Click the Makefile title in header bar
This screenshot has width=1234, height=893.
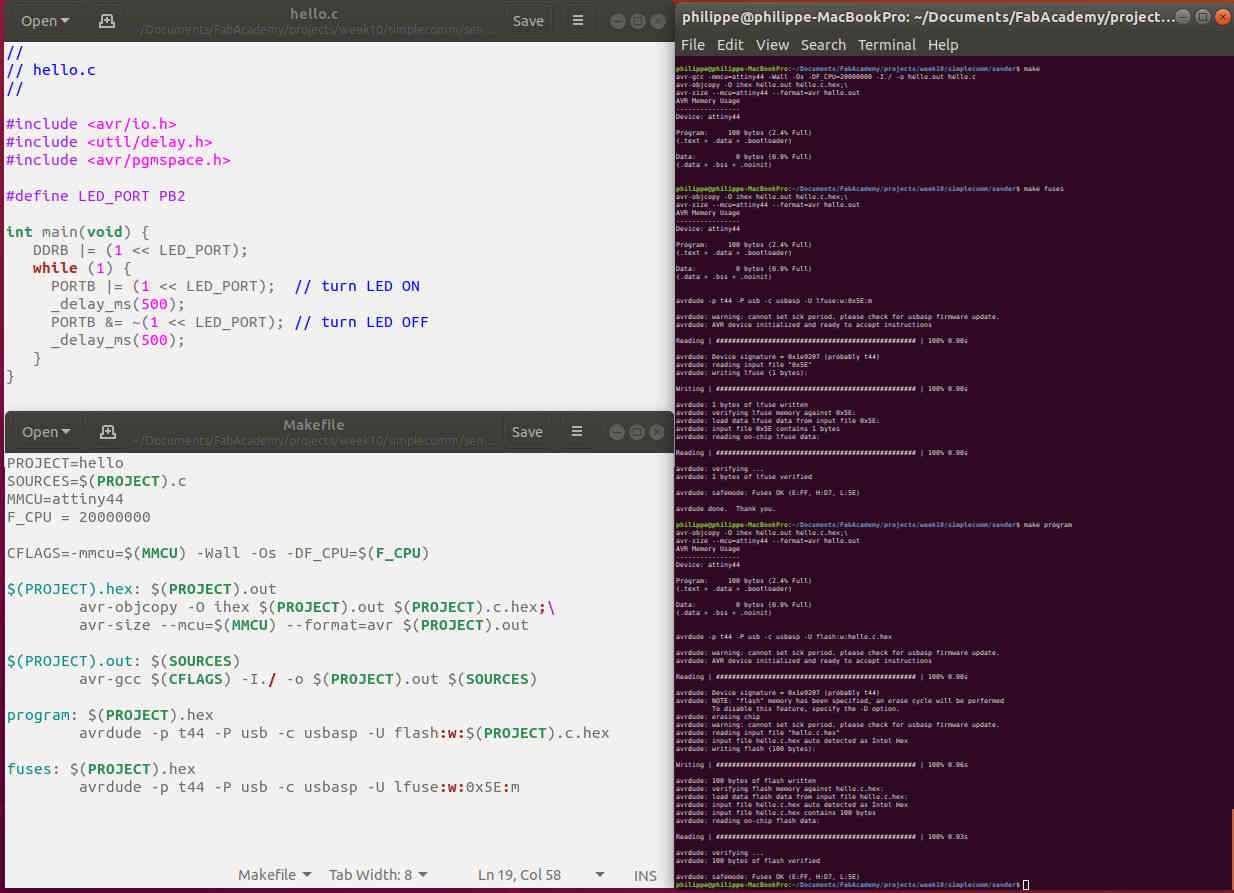tap(314, 425)
